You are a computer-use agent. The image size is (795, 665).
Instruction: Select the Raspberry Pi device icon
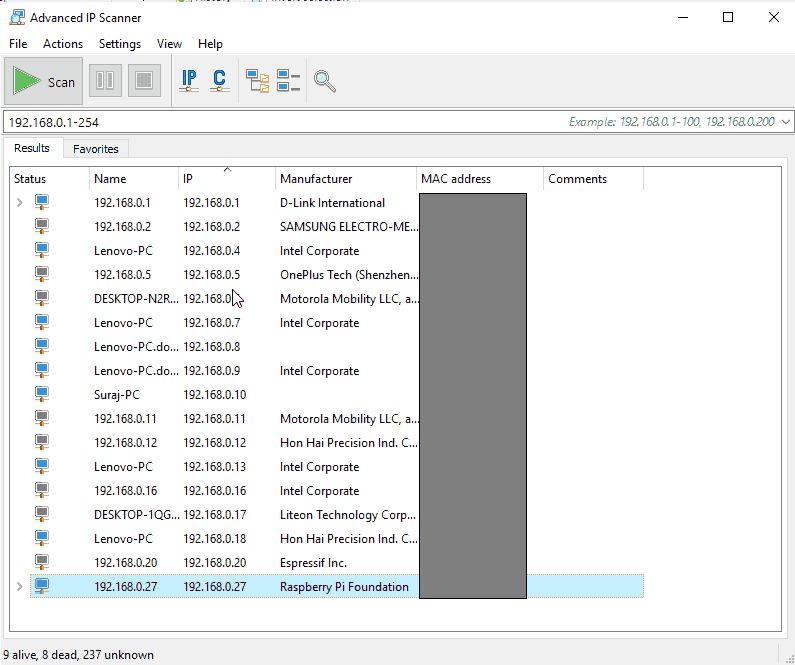pyautogui.click(x=42, y=587)
